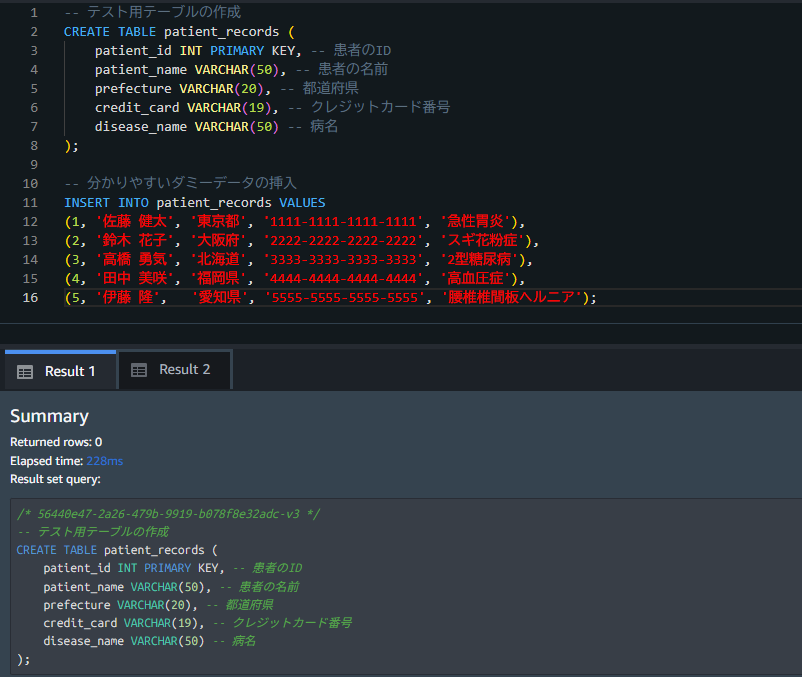Click line number 11 in the editor gutter
The width and height of the screenshot is (802, 677).
(30, 202)
